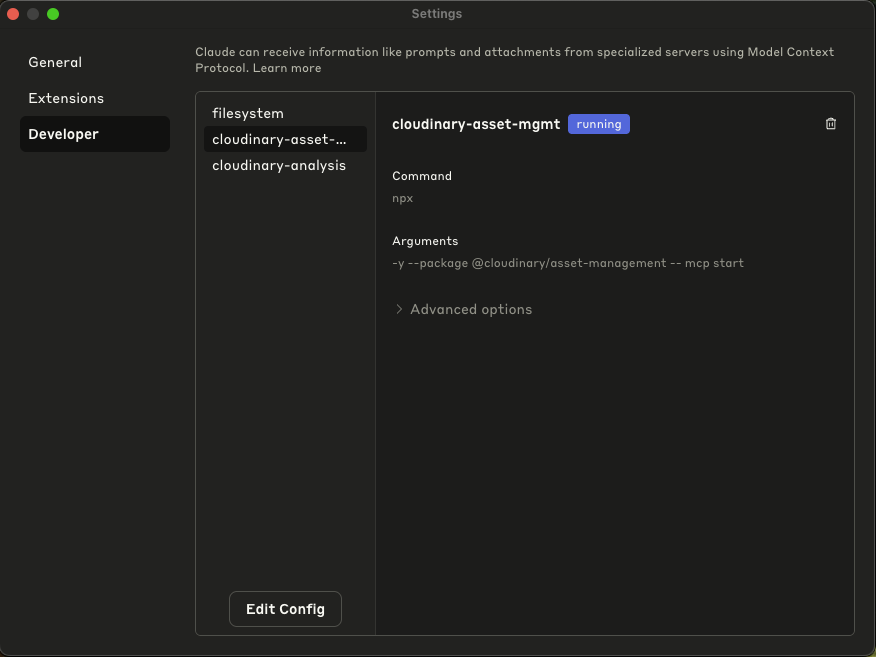Switch to the Extensions settings section
The width and height of the screenshot is (876, 657).
tap(66, 98)
